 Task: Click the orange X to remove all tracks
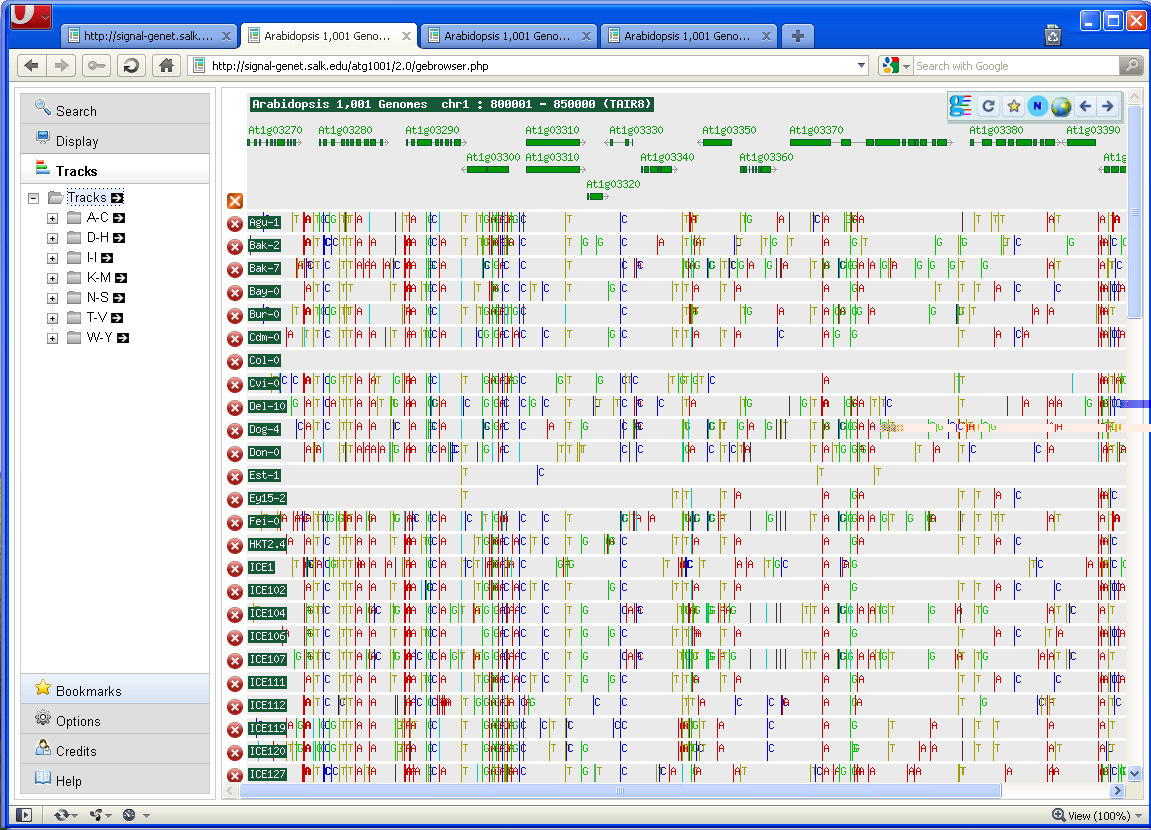(x=235, y=201)
